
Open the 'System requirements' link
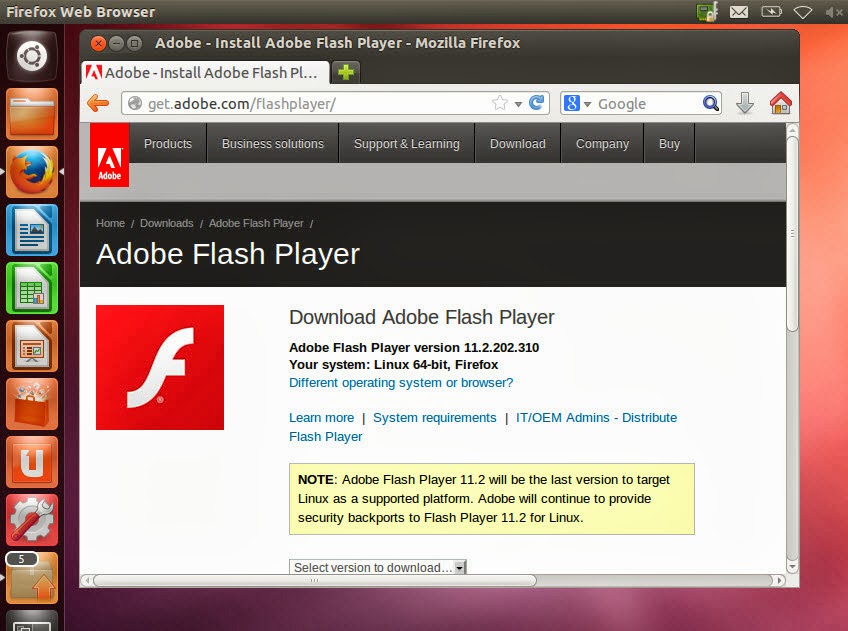click(x=435, y=417)
